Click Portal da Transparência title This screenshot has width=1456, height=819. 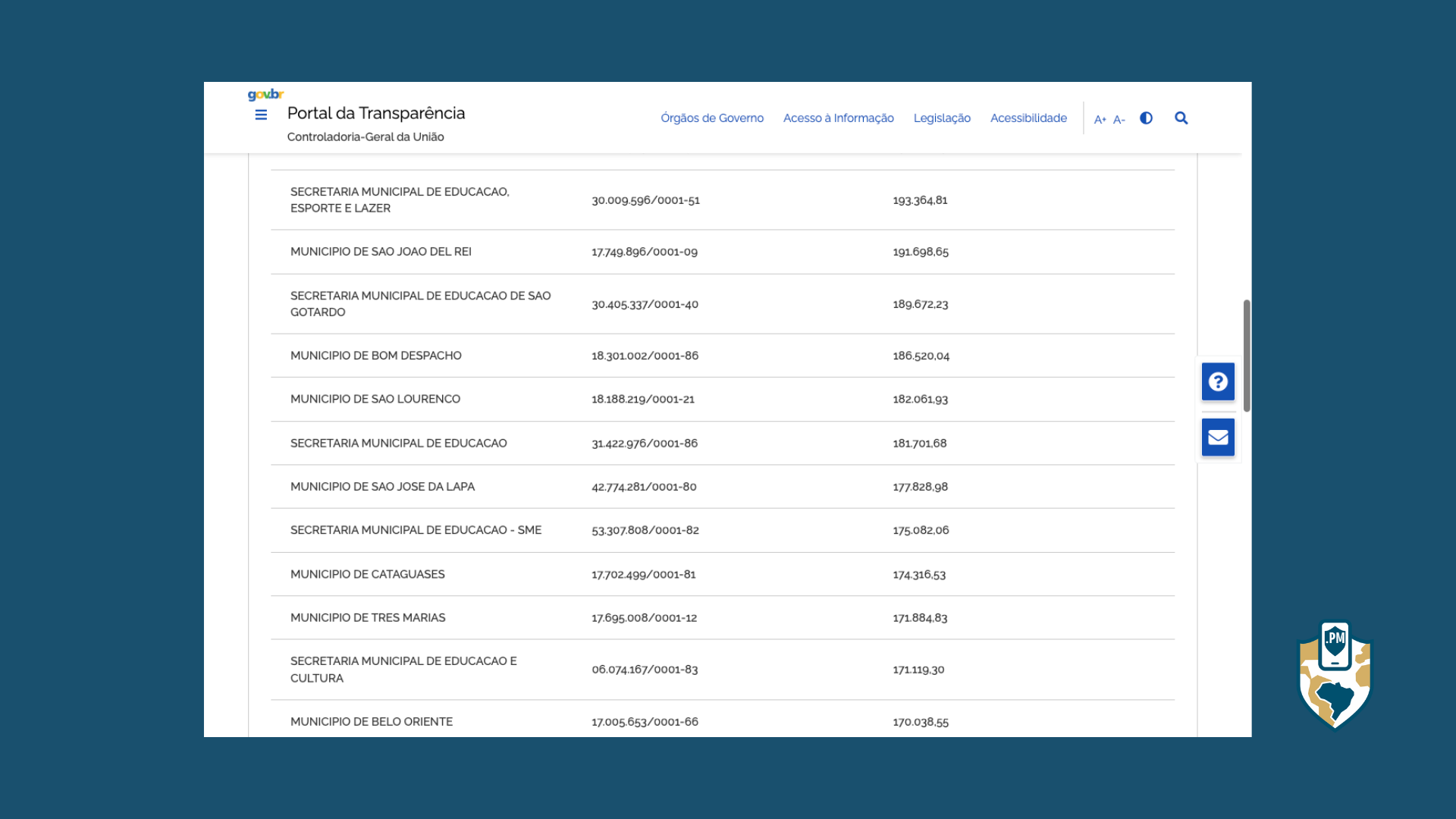click(375, 114)
